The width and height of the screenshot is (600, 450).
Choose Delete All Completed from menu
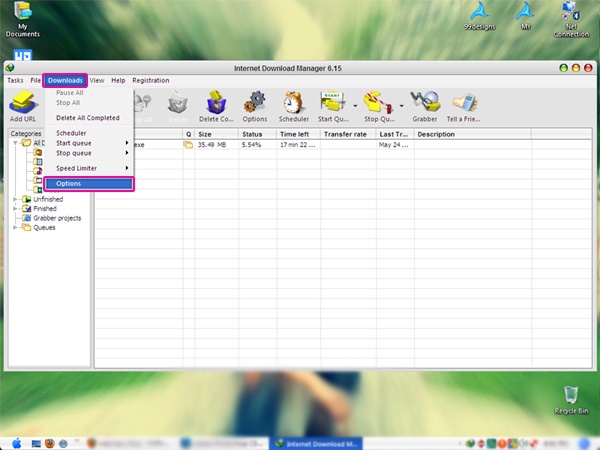coord(87,118)
